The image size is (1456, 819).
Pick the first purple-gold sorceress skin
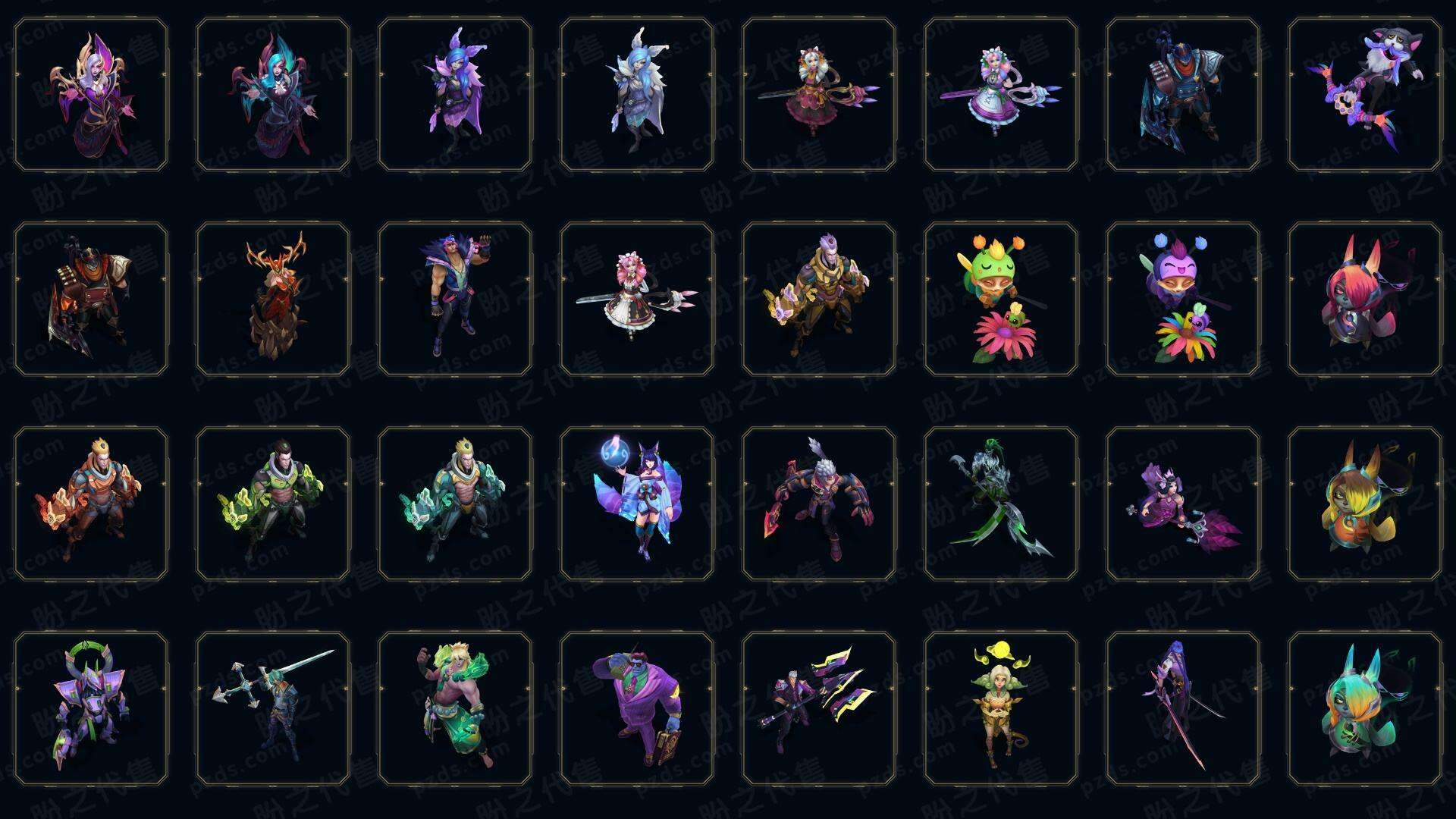point(91,94)
